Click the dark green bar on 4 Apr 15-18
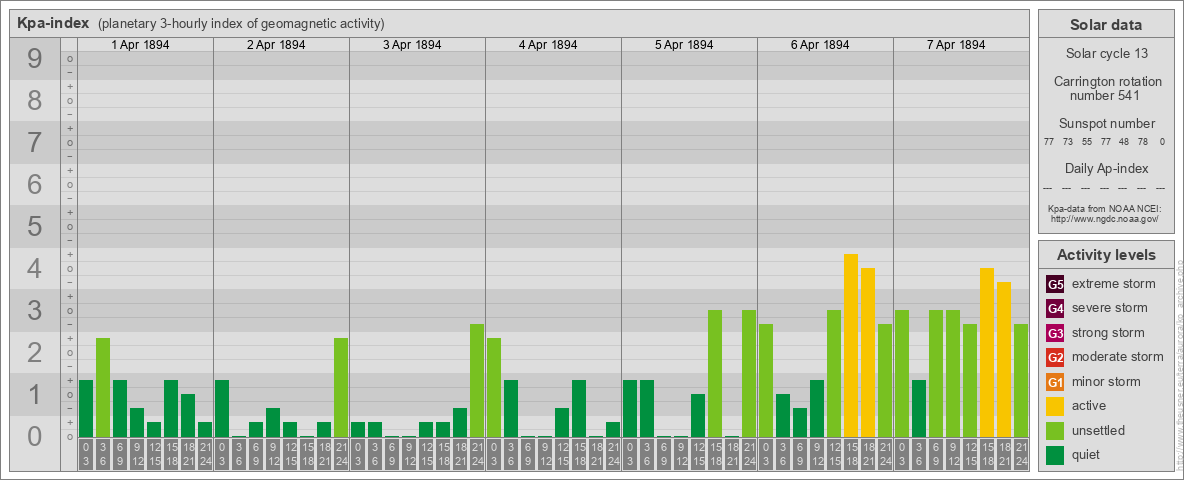The height and width of the screenshot is (480, 1184). click(579, 408)
